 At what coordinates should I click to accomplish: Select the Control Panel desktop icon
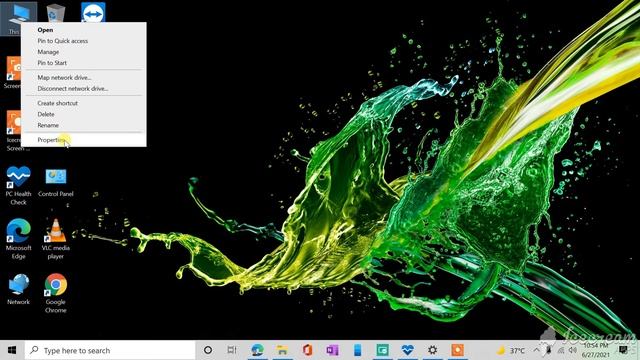(56, 183)
